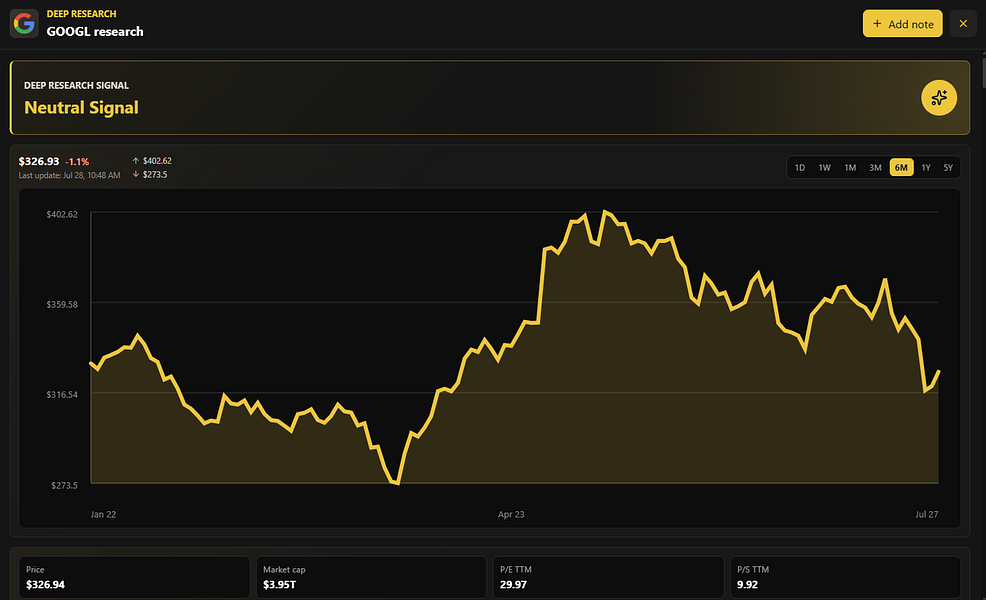Click the P/E TTM card showing 29.97

click(608, 577)
